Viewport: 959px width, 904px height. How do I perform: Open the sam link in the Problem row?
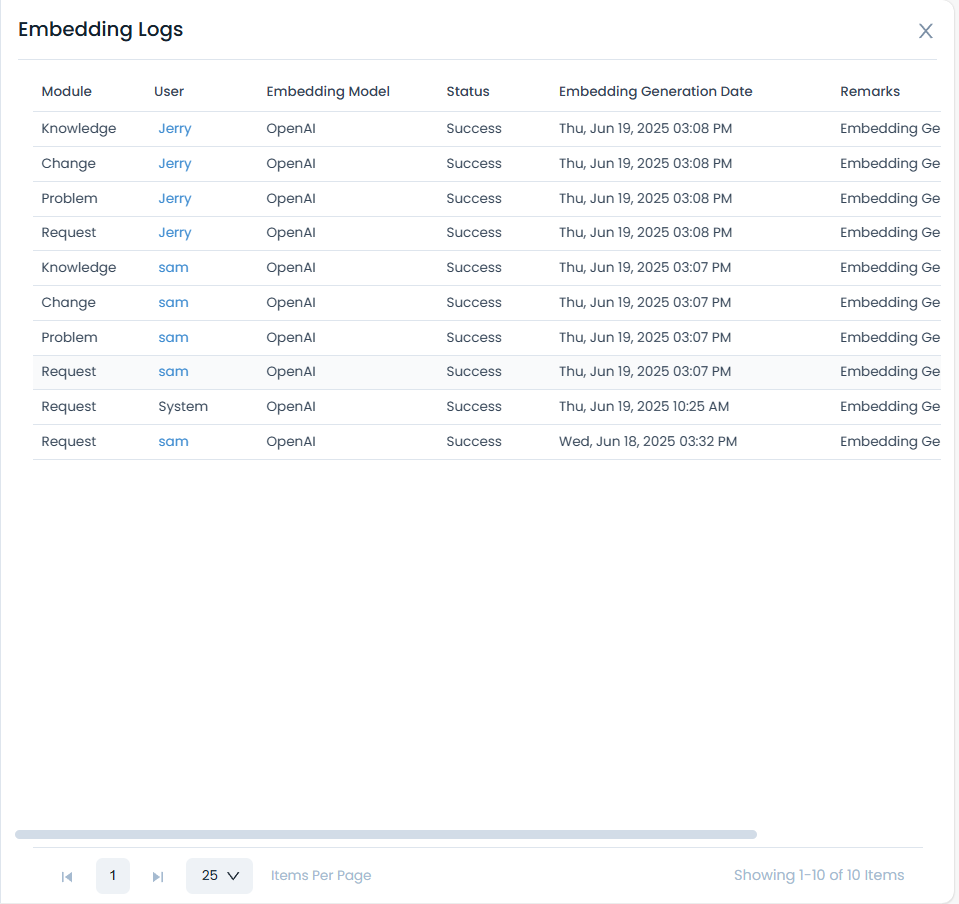pos(173,338)
